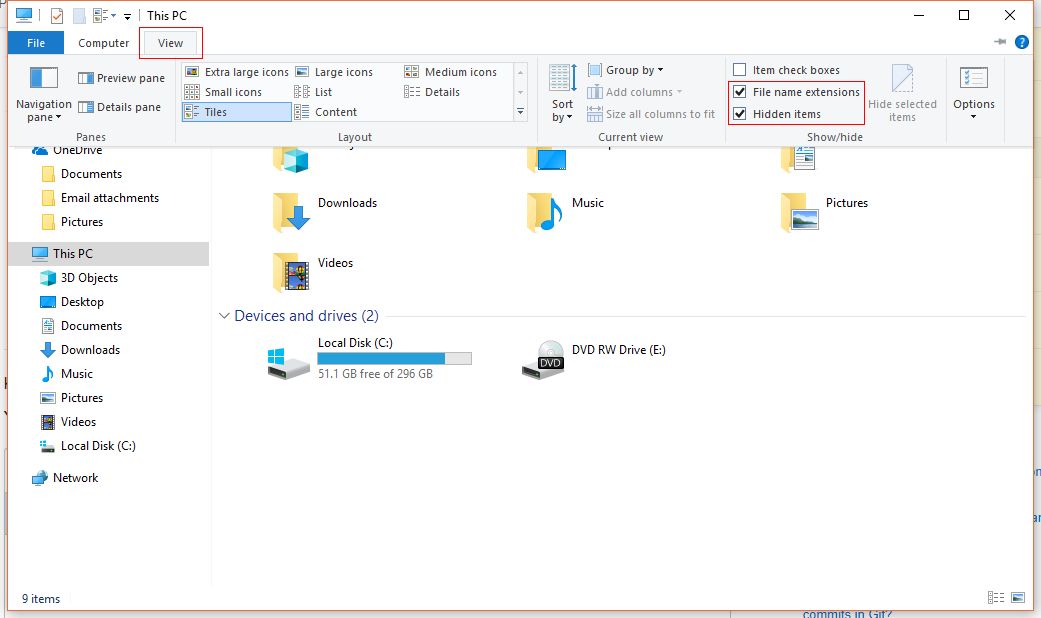This screenshot has height=618, width=1041.
Task: Select Tiles layout
Action: pos(236,112)
